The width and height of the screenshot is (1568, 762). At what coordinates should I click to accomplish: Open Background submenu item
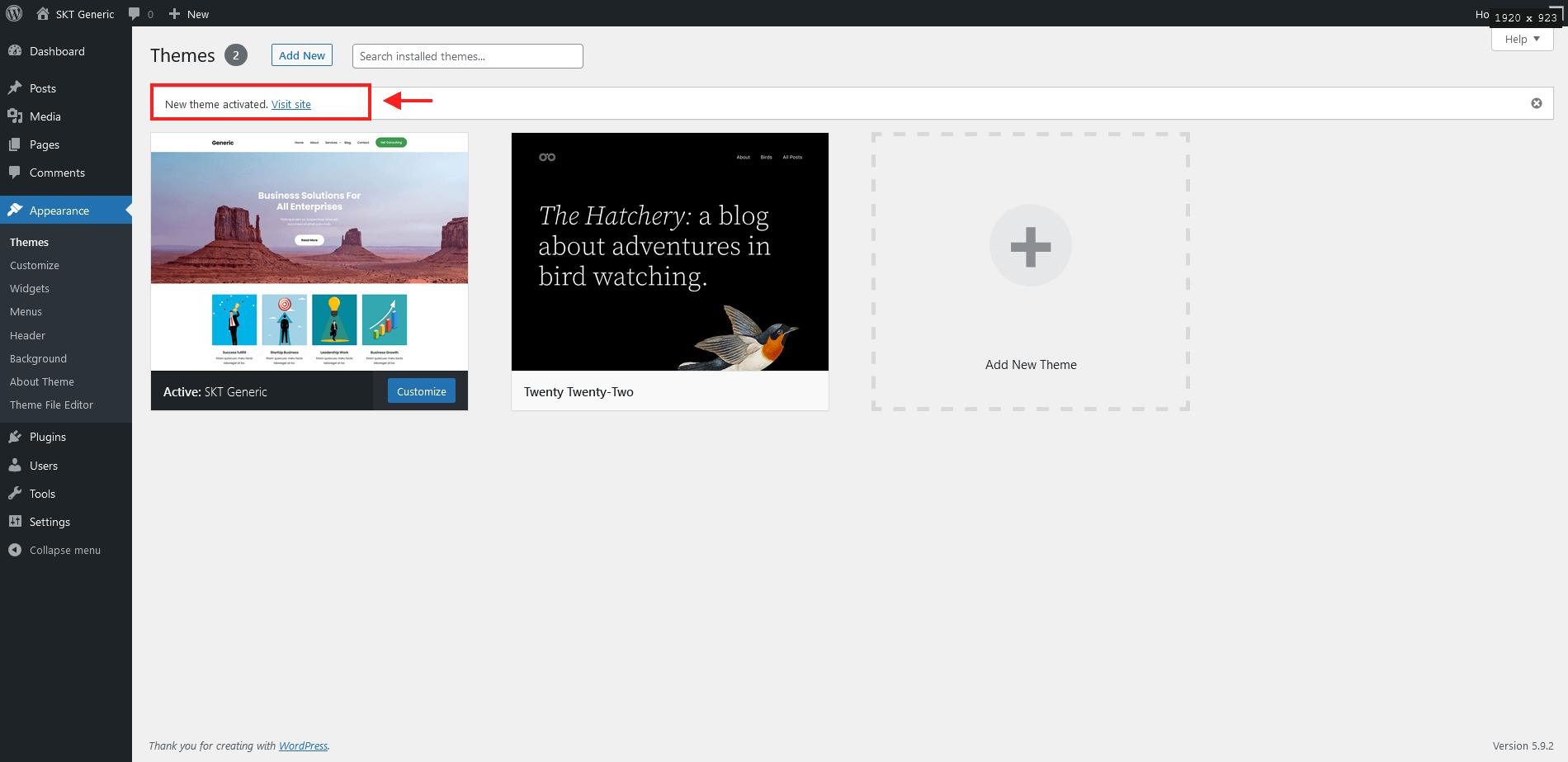pyautogui.click(x=38, y=358)
